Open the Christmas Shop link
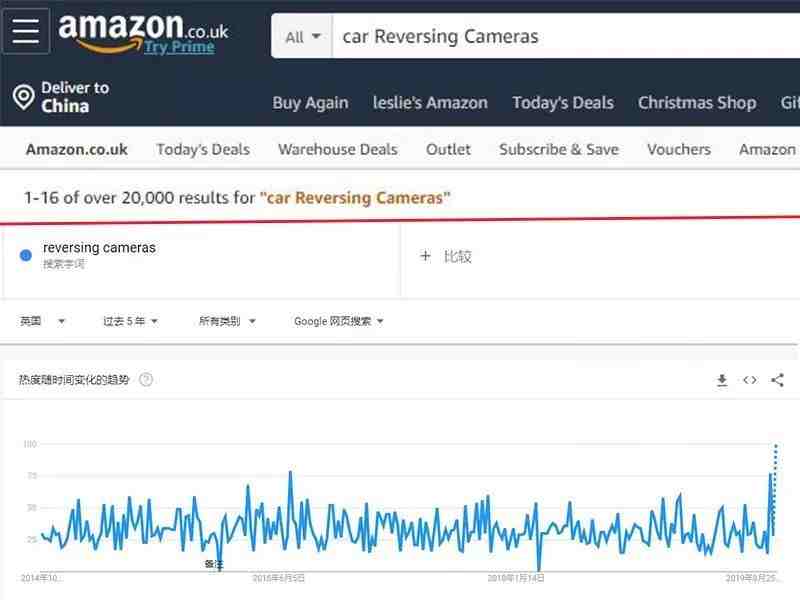 point(697,103)
